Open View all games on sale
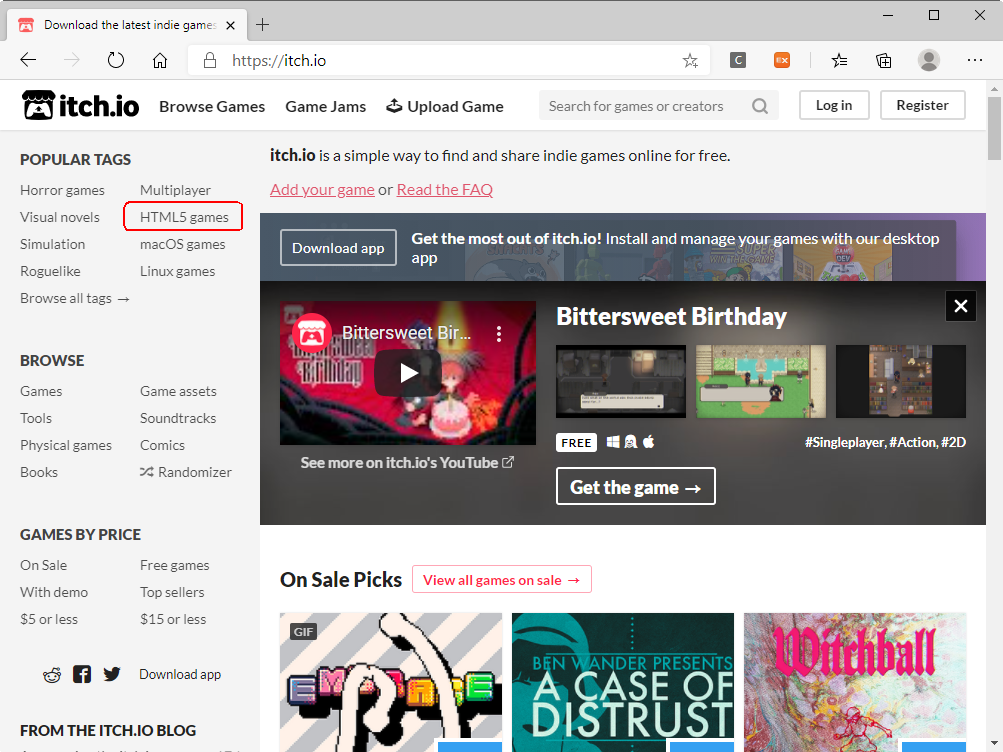The image size is (1003, 752). pos(502,579)
